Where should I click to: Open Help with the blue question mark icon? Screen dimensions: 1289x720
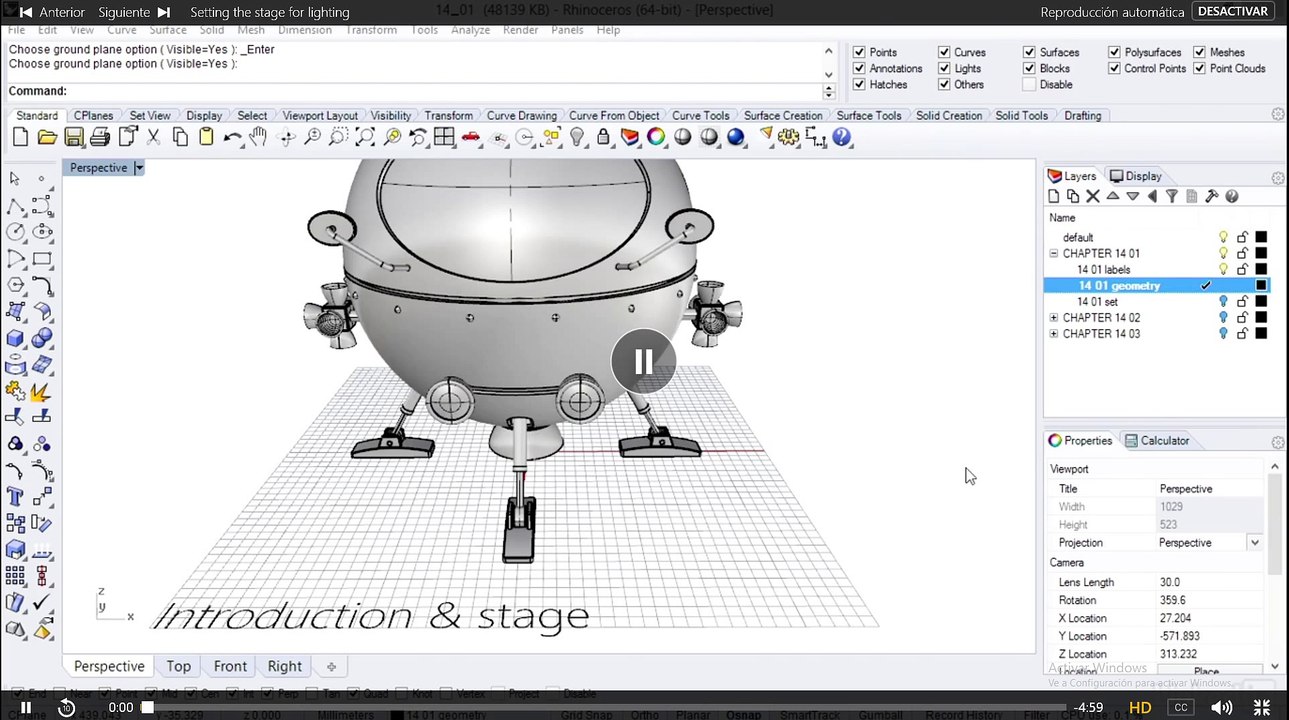click(x=842, y=137)
